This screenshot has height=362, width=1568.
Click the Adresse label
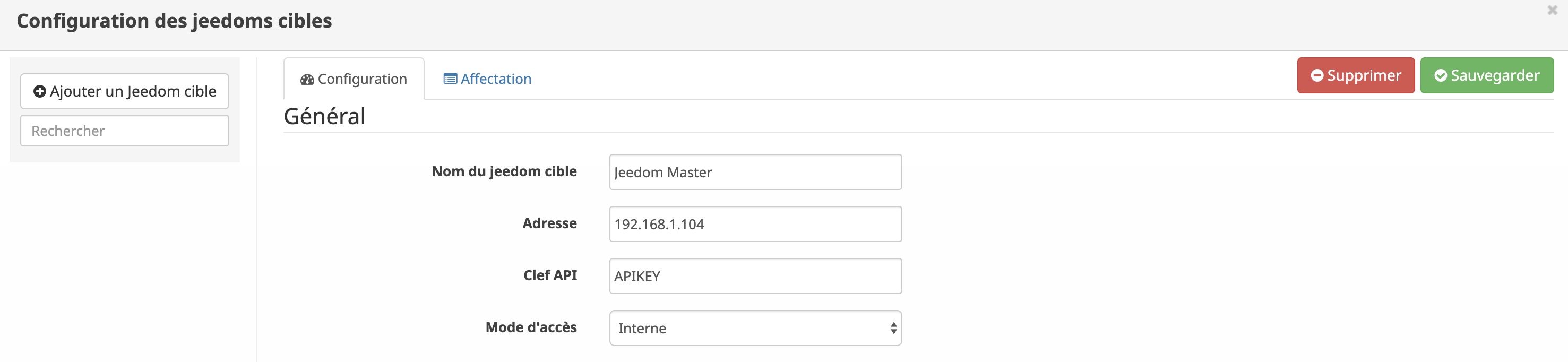[x=550, y=223]
